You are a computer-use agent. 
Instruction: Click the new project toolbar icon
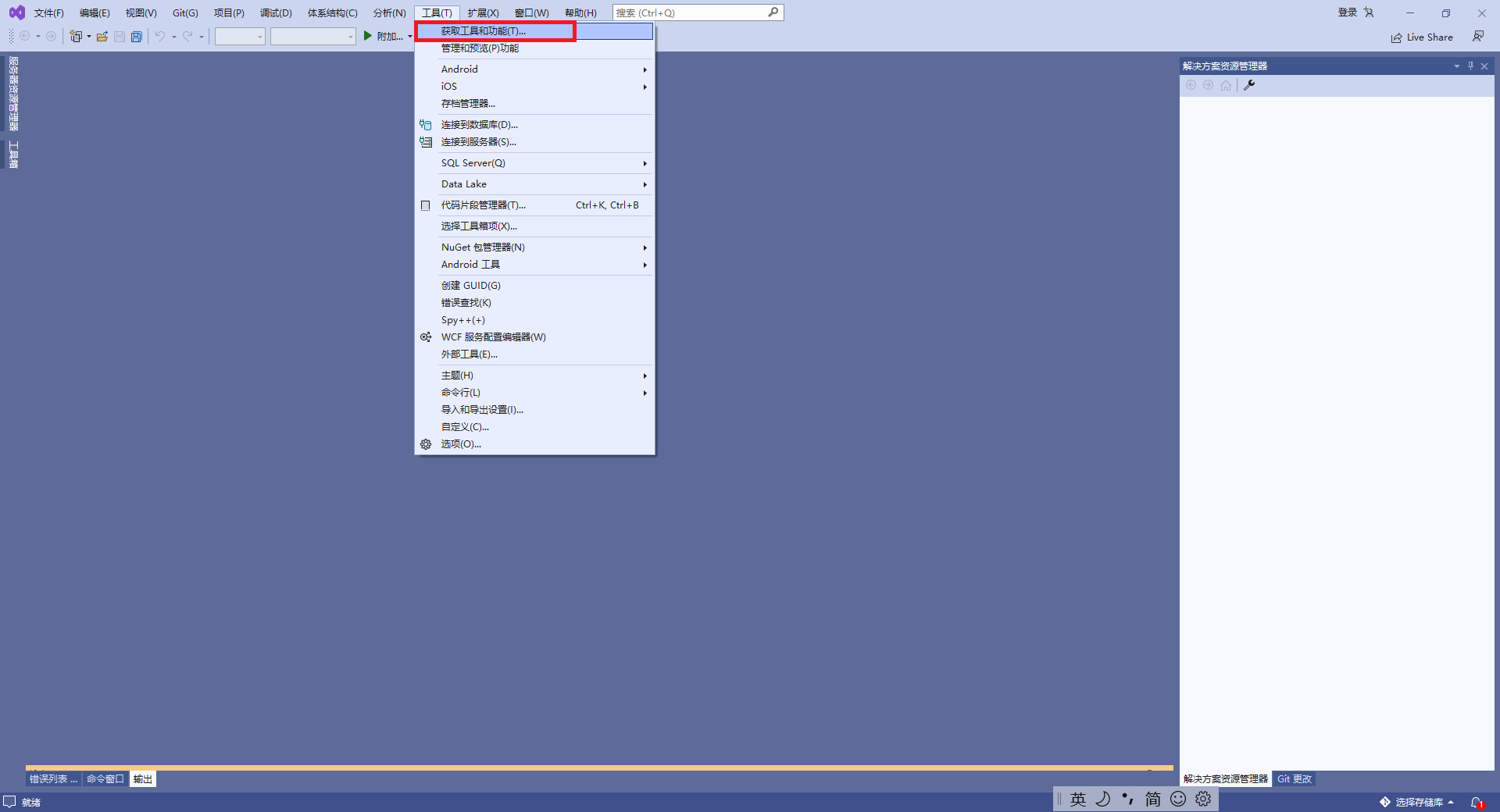tap(76, 37)
